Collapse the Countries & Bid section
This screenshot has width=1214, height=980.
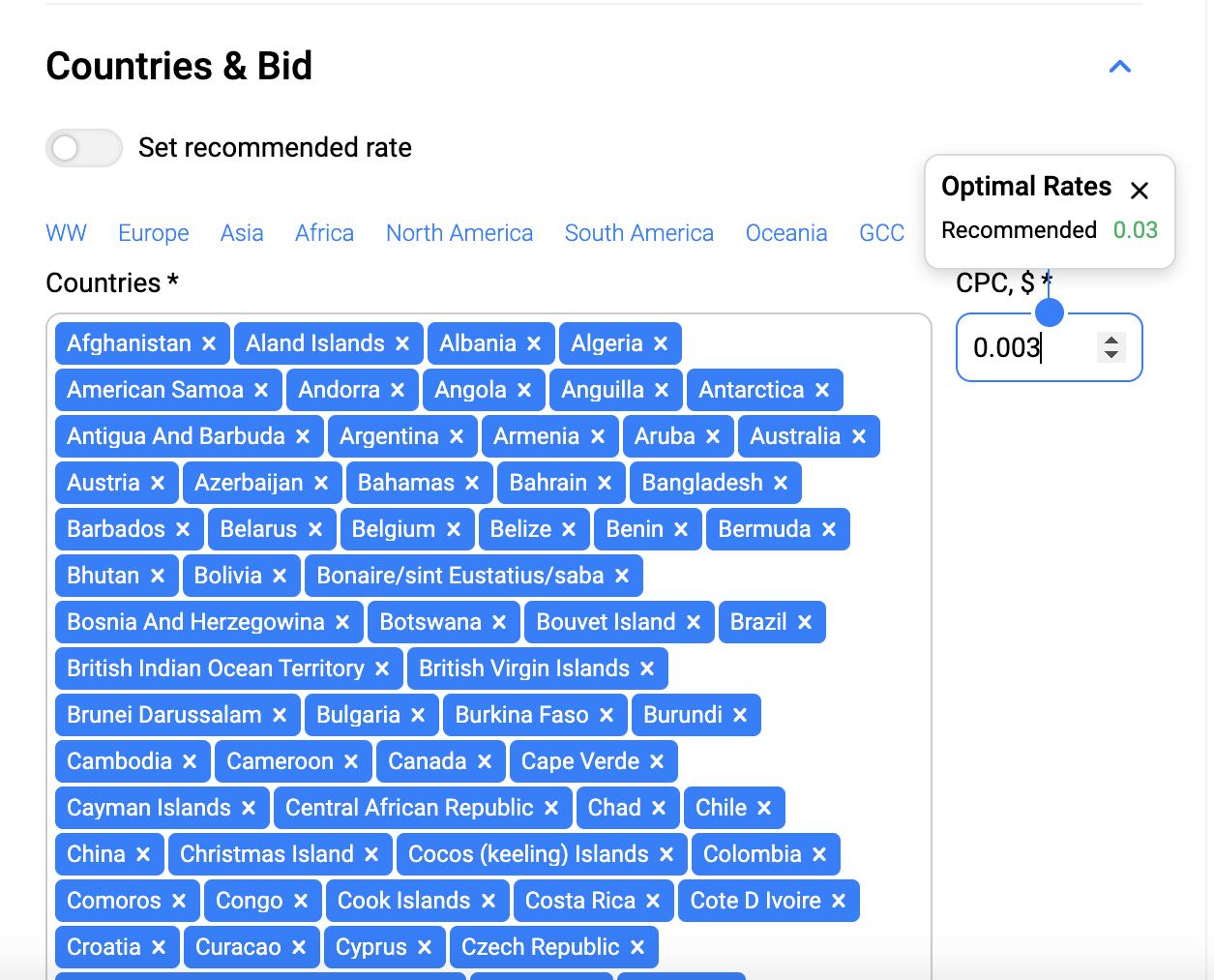pyautogui.click(x=1120, y=67)
